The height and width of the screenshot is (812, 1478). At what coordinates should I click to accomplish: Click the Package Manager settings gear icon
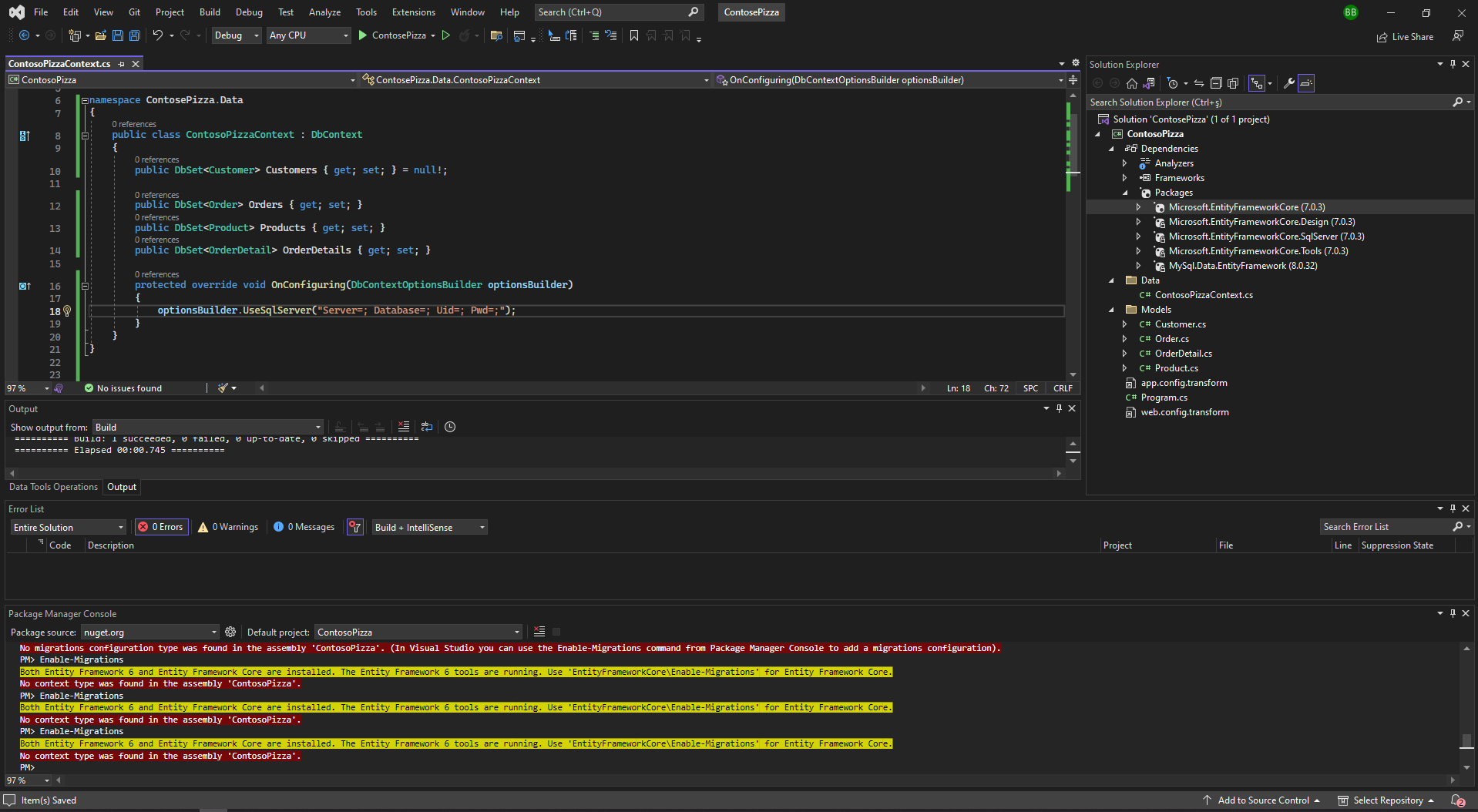pyautogui.click(x=230, y=632)
